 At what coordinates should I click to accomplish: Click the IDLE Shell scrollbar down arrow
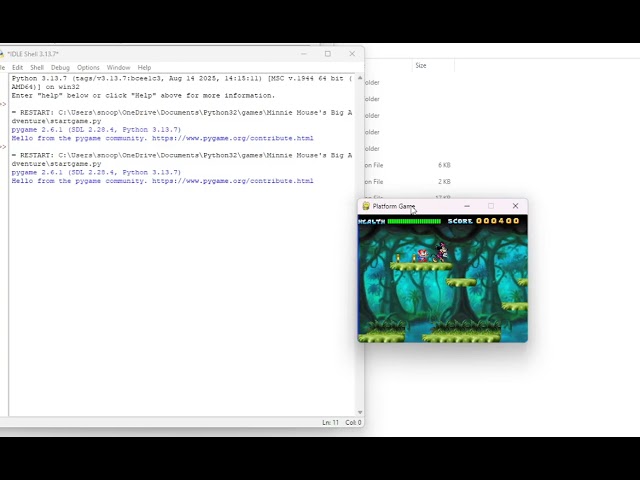(x=360, y=412)
